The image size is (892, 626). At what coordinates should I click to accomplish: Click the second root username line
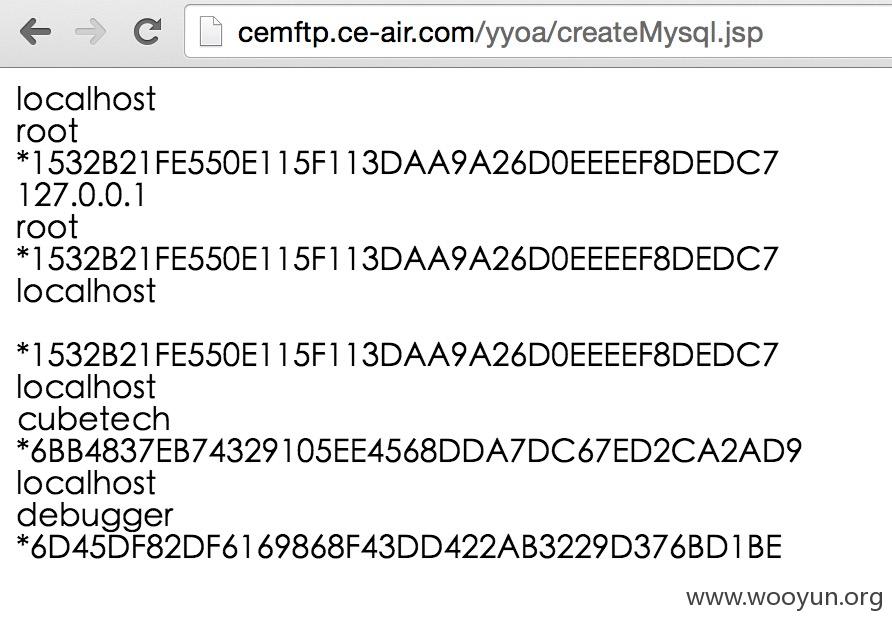[x=47, y=228]
